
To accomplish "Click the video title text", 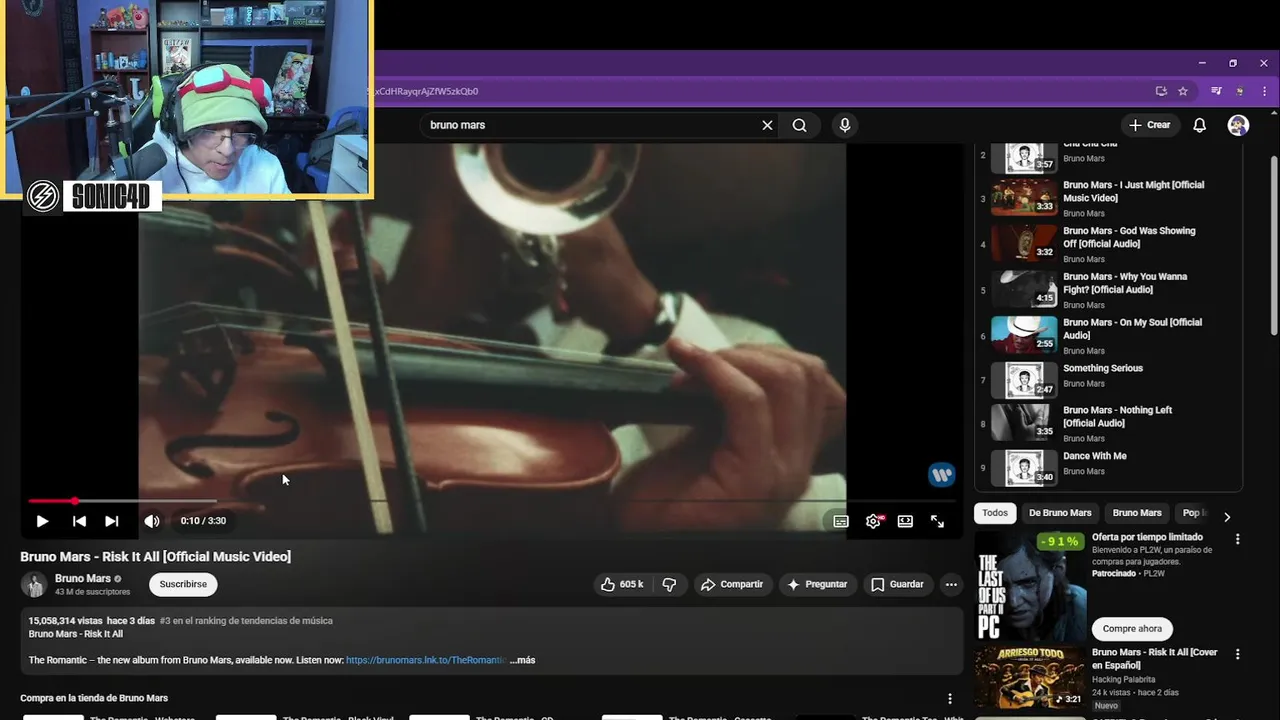I will click(156, 557).
